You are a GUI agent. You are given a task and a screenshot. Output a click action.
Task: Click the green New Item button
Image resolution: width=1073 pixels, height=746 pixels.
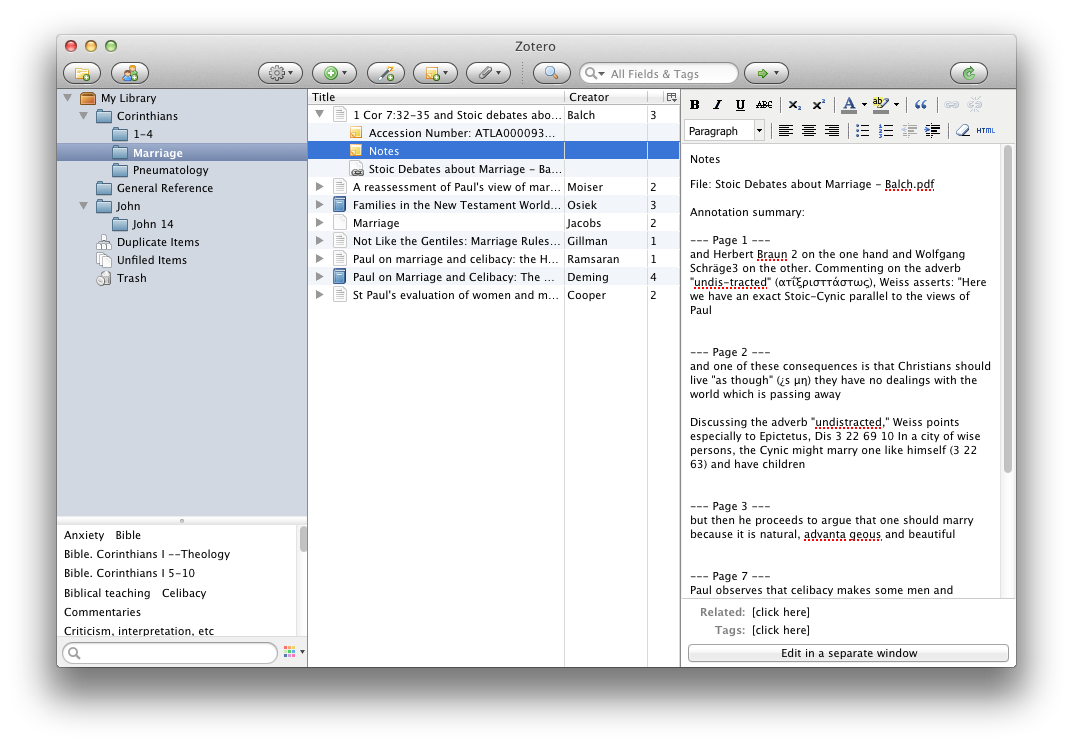(334, 73)
